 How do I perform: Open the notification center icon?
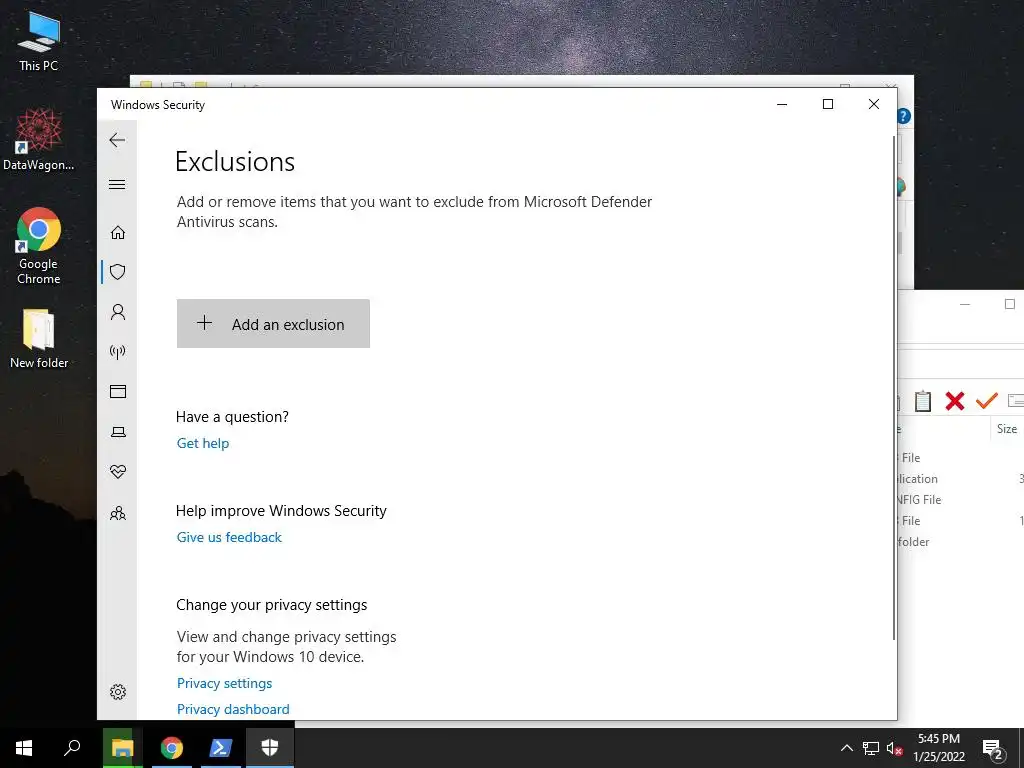point(992,748)
